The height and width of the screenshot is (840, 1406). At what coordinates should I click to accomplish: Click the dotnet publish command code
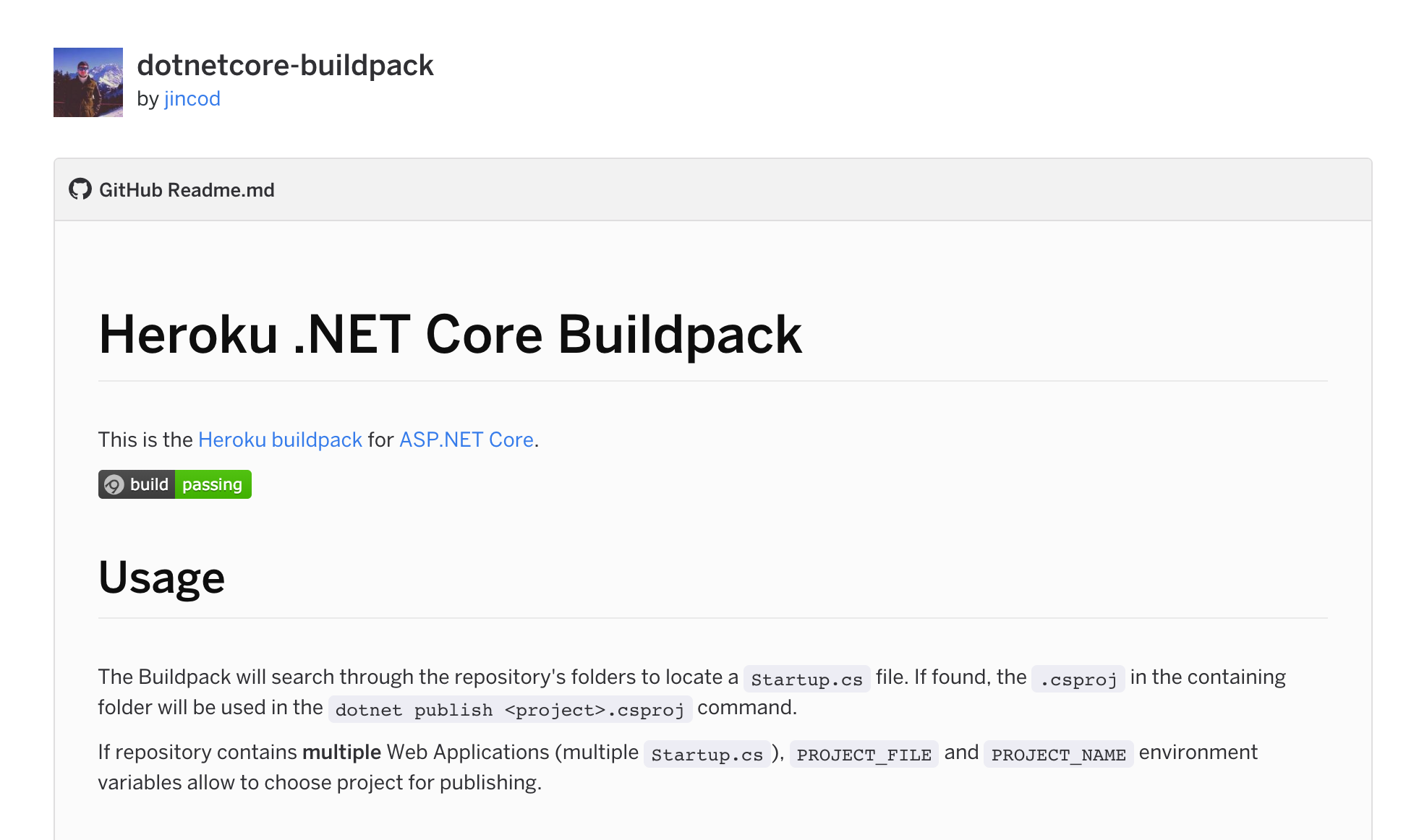point(509,709)
